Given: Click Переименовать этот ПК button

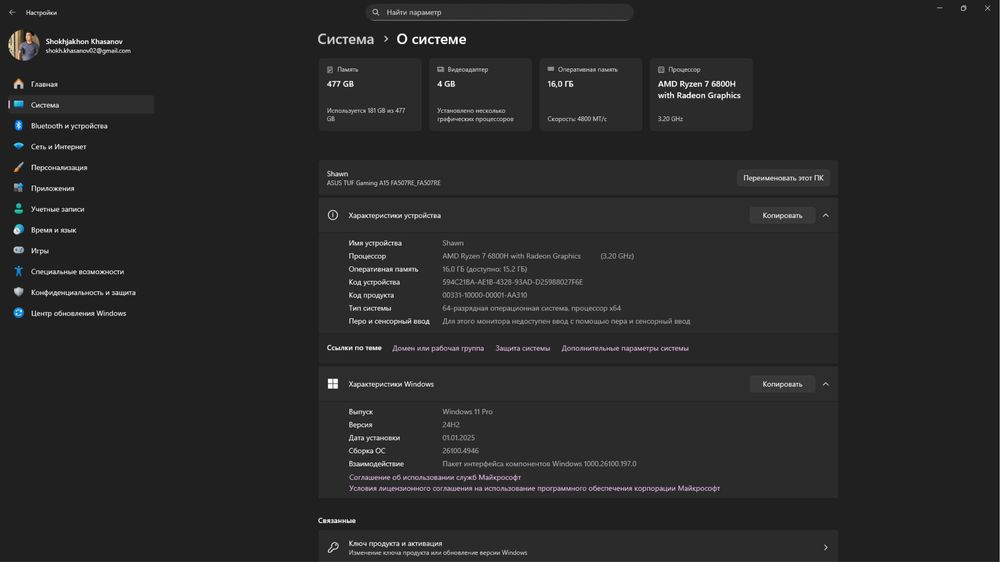Looking at the screenshot, I should [783, 178].
